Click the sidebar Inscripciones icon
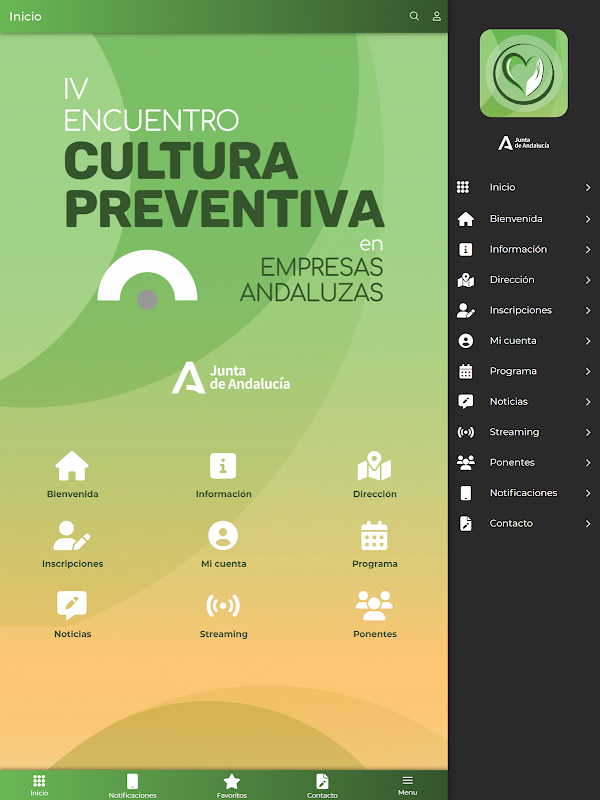The height and width of the screenshot is (800, 600). click(x=465, y=310)
